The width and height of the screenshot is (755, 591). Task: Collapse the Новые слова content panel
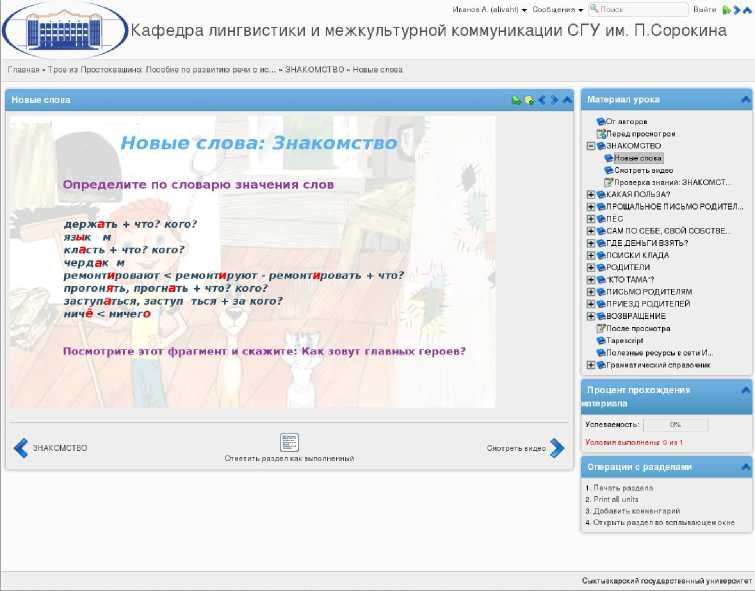(567, 100)
